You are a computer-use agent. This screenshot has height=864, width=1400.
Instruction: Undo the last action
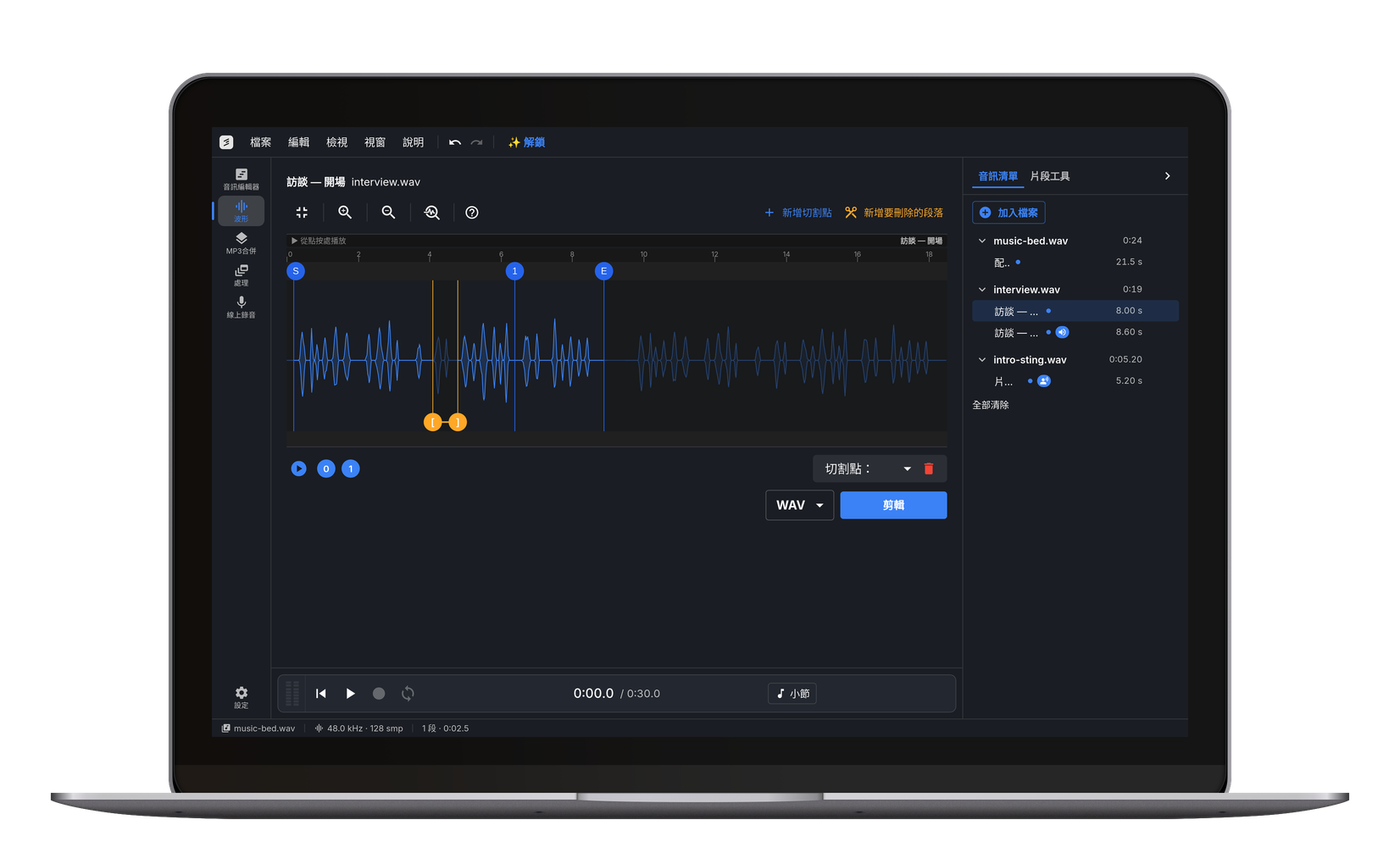click(x=455, y=142)
